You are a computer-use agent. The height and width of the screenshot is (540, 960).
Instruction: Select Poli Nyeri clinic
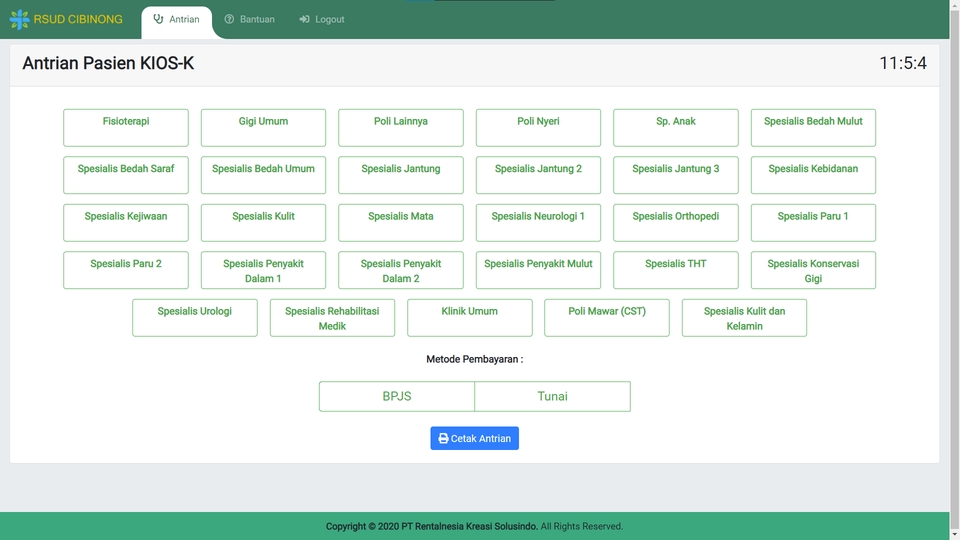(x=538, y=128)
